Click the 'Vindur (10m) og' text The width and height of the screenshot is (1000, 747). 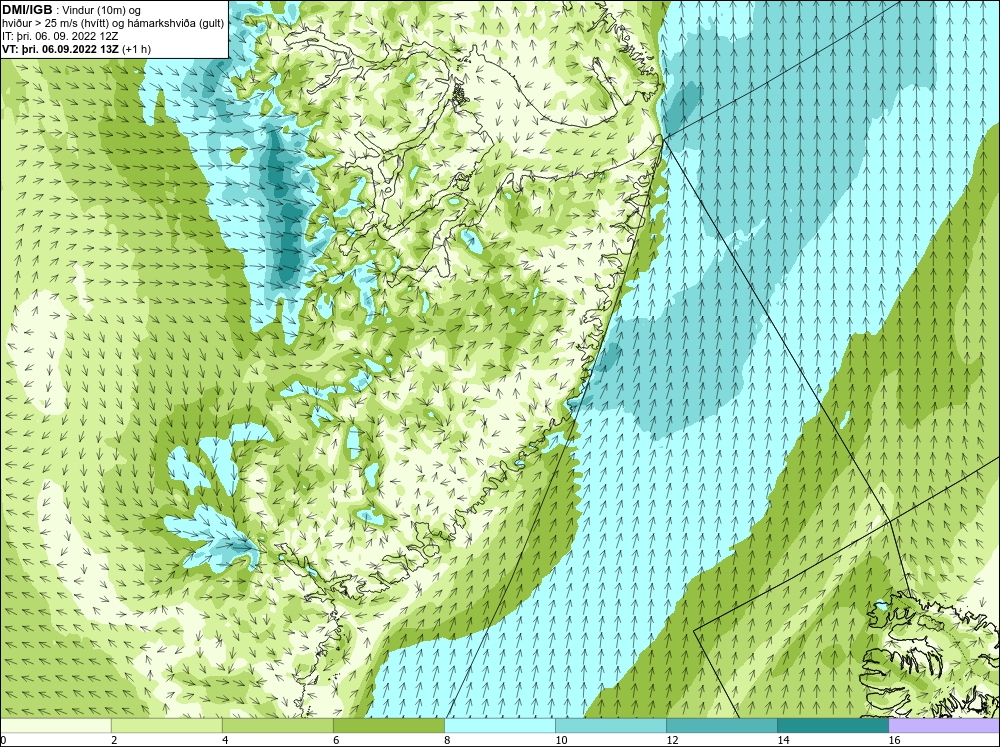pos(102,10)
